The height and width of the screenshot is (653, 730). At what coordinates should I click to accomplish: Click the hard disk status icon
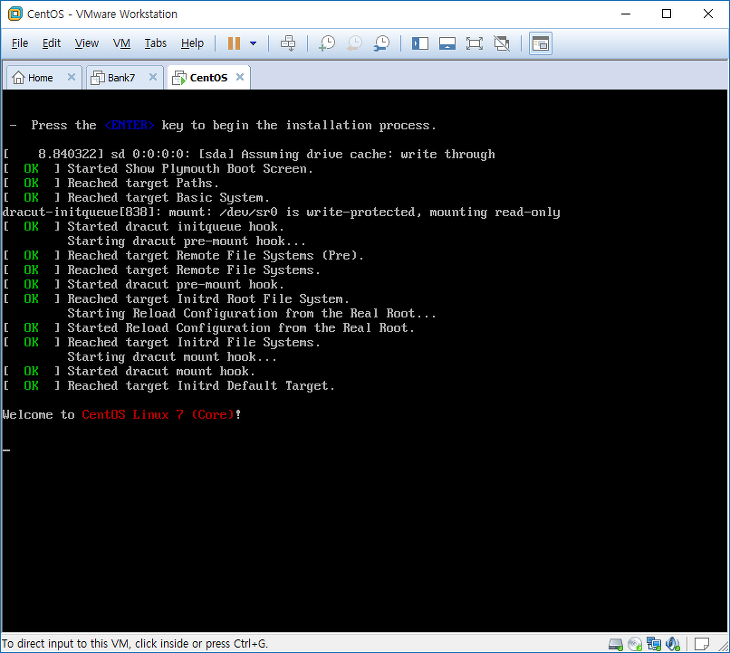point(616,644)
